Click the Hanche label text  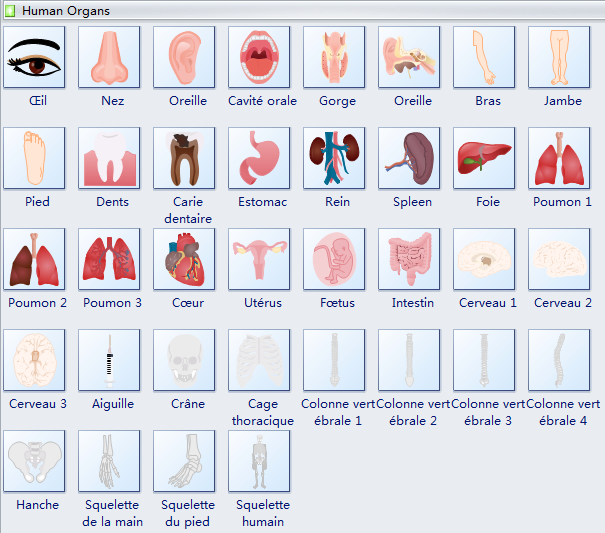click(x=37, y=505)
